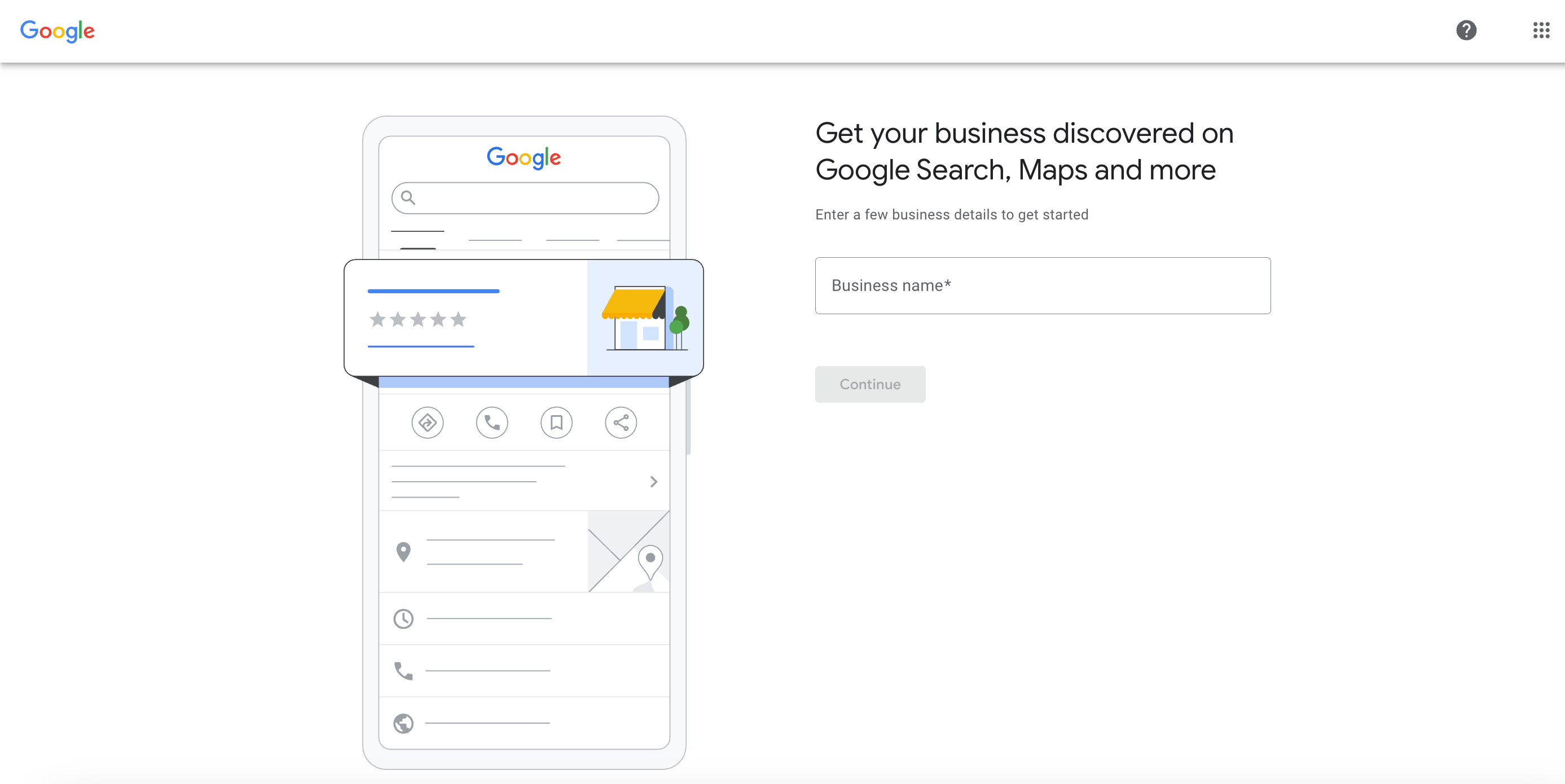Image resolution: width=1565 pixels, height=784 pixels.
Task: Click the third star of the rating stars
Action: (418, 320)
